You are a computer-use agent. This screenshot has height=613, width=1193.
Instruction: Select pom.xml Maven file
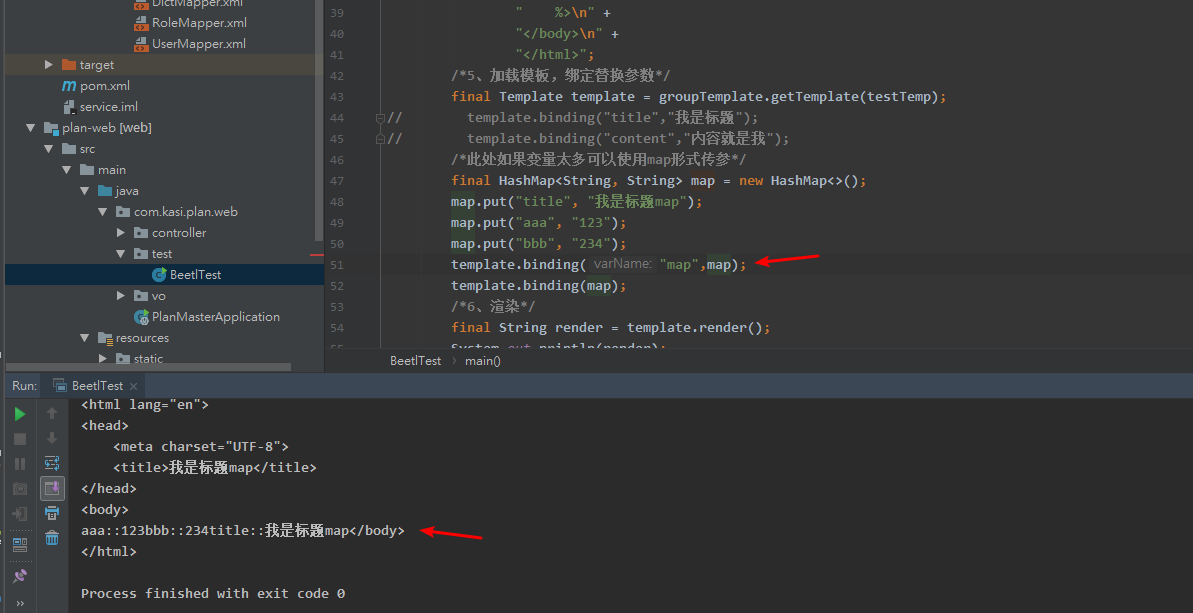[105, 86]
